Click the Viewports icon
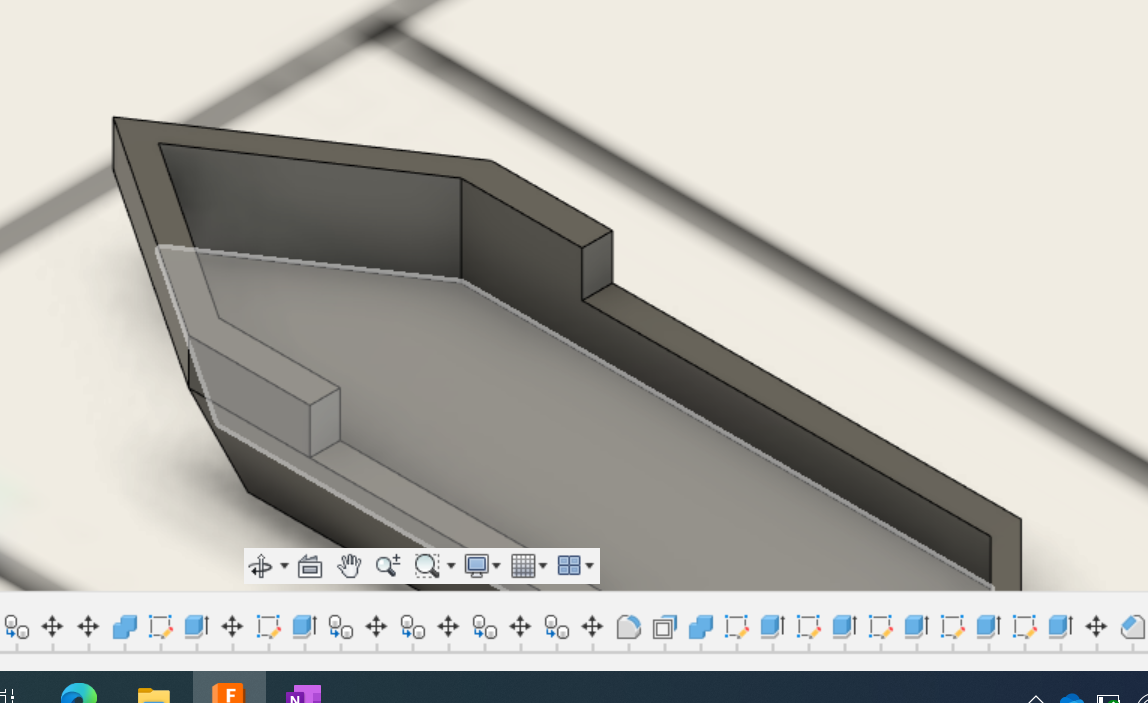Image resolution: width=1148 pixels, height=703 pixels. (570, 565)
